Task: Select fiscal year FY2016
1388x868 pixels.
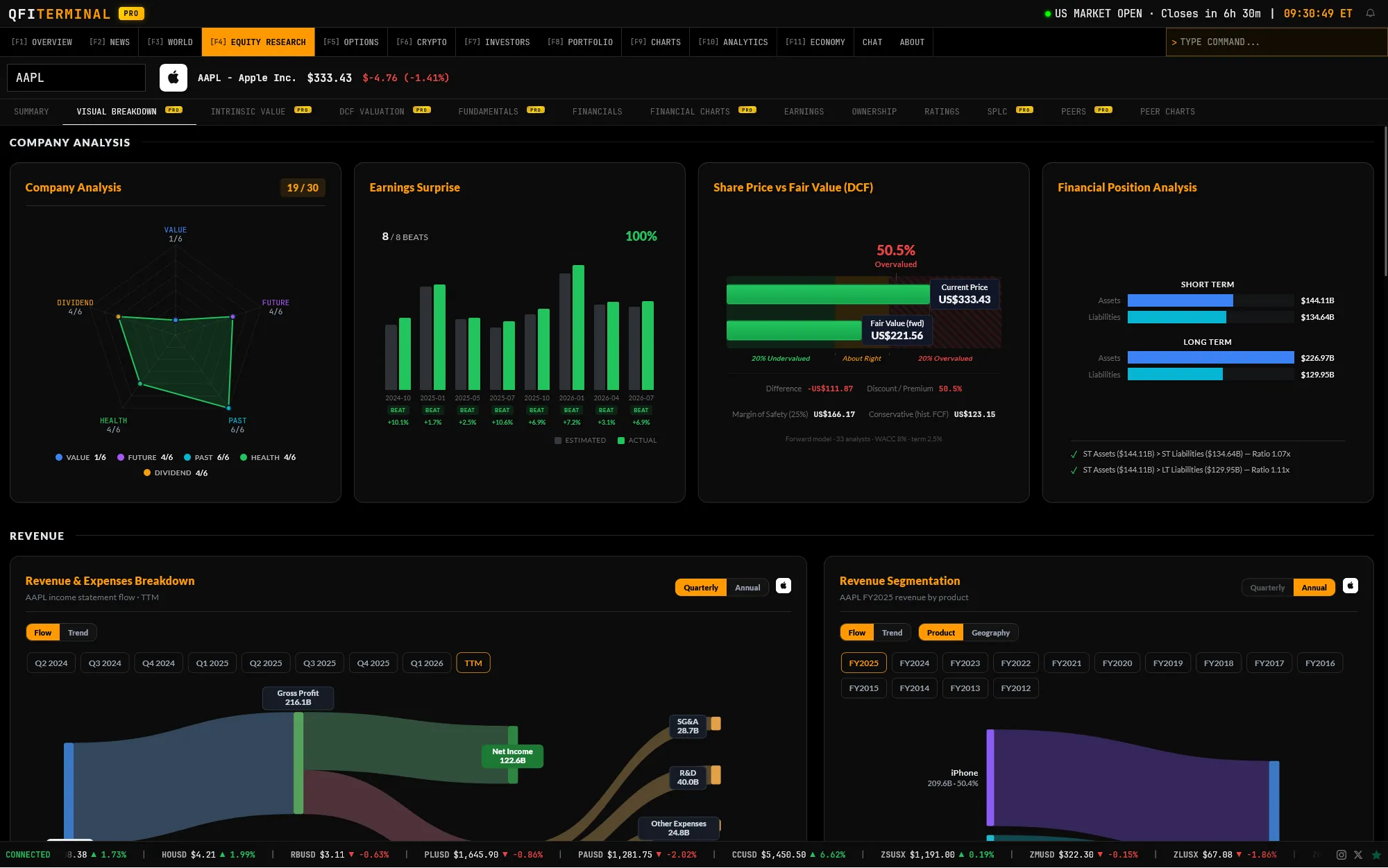Action: (1320, 663)
